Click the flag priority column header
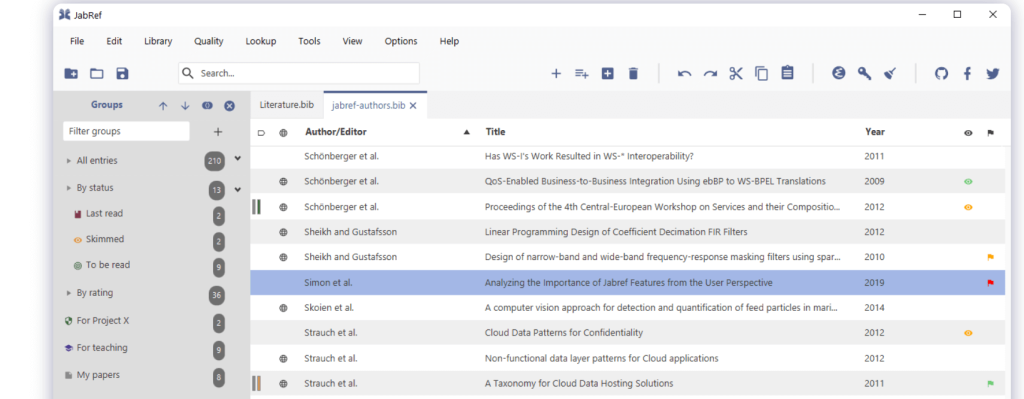The height and width of the screenshot is (399, 1024). [x=990, y=133]
